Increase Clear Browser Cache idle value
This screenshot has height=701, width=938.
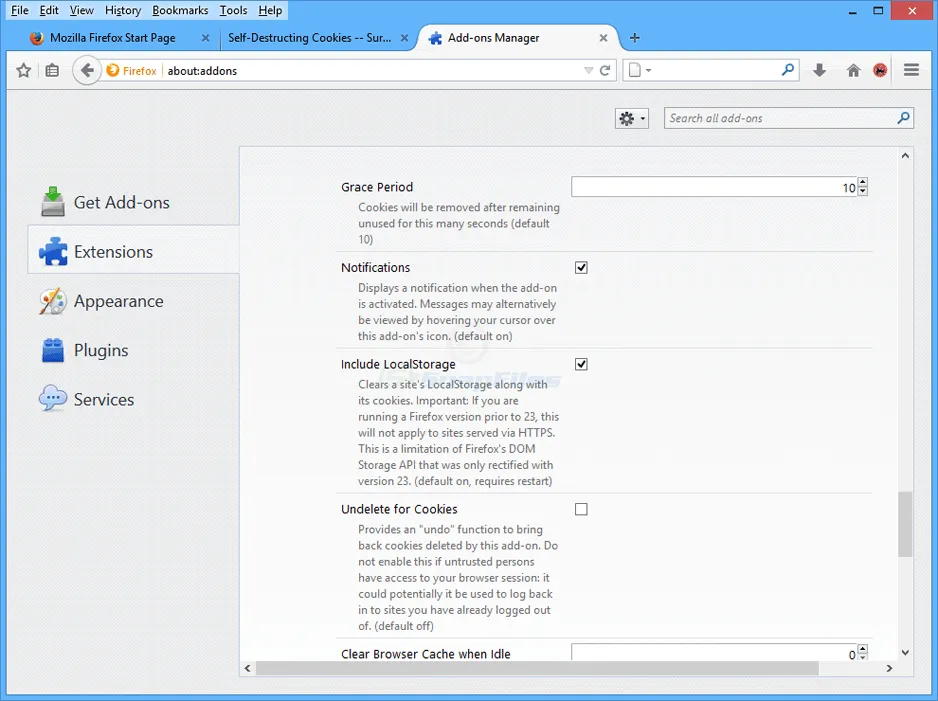[x=863, y=649]
